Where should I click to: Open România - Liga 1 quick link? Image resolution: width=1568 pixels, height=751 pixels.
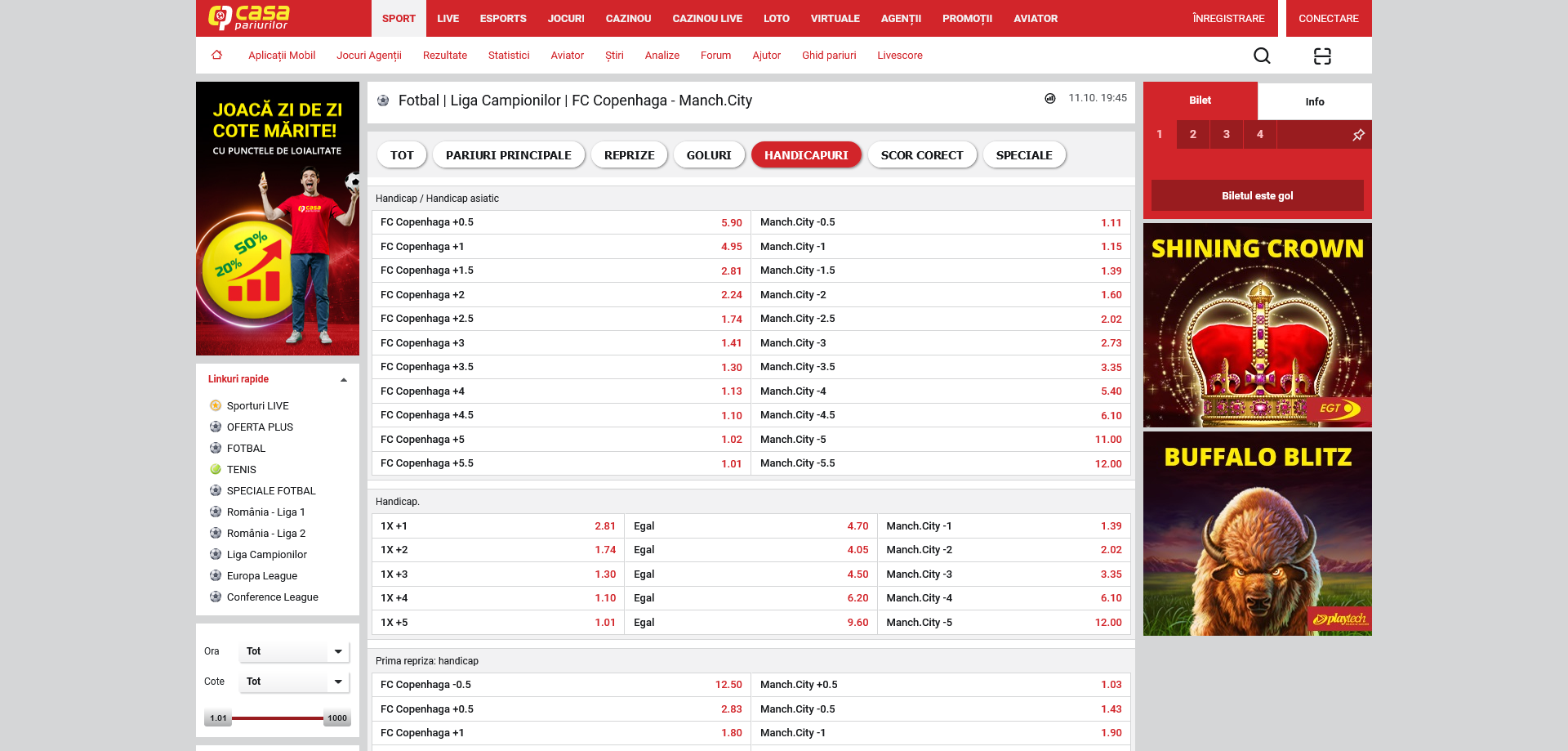coord(266,512)
